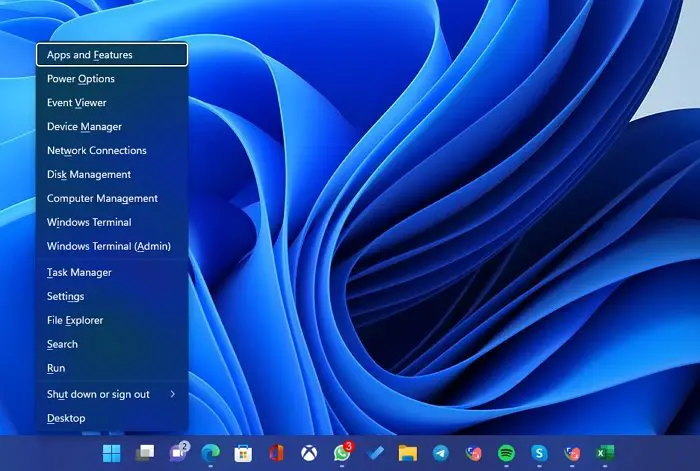
Task: Click the Windows Start button
Action: pos(111,453)
